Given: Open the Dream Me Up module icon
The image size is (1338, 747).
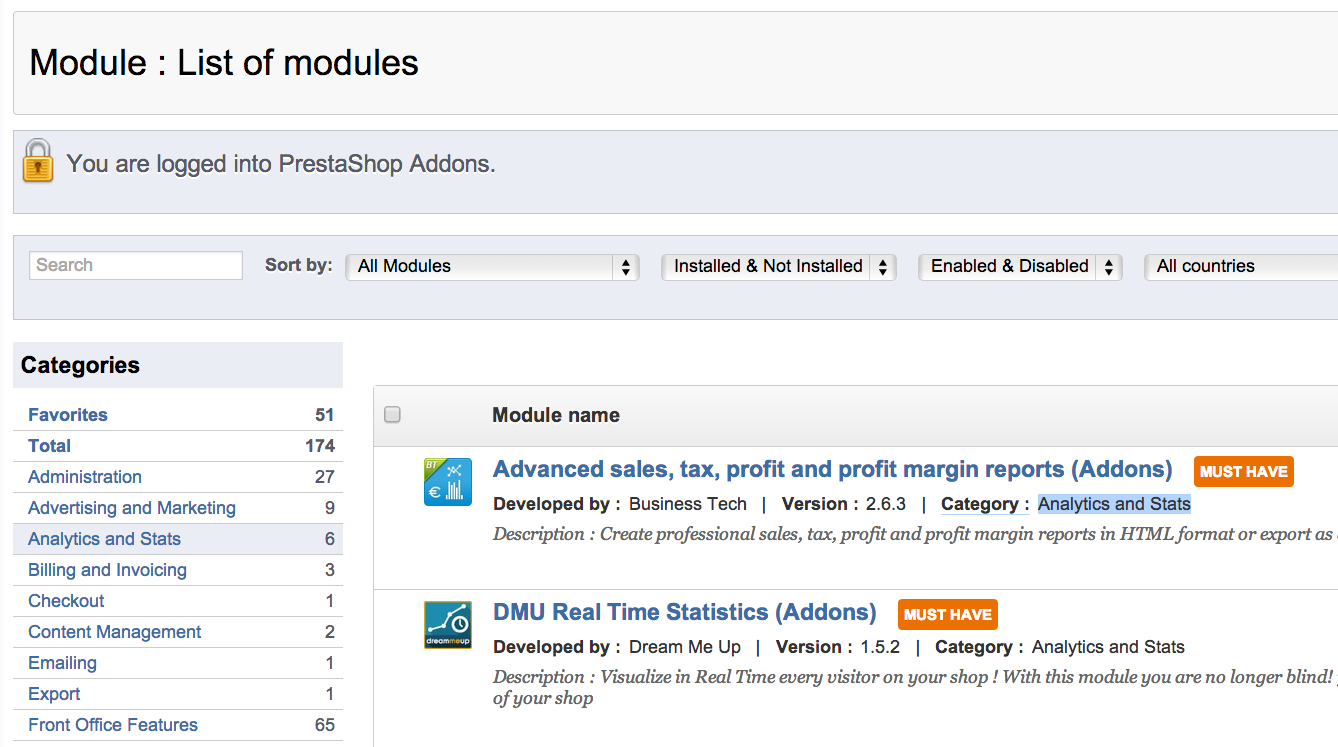Looking at the screenshot, I should click(448, 625).
